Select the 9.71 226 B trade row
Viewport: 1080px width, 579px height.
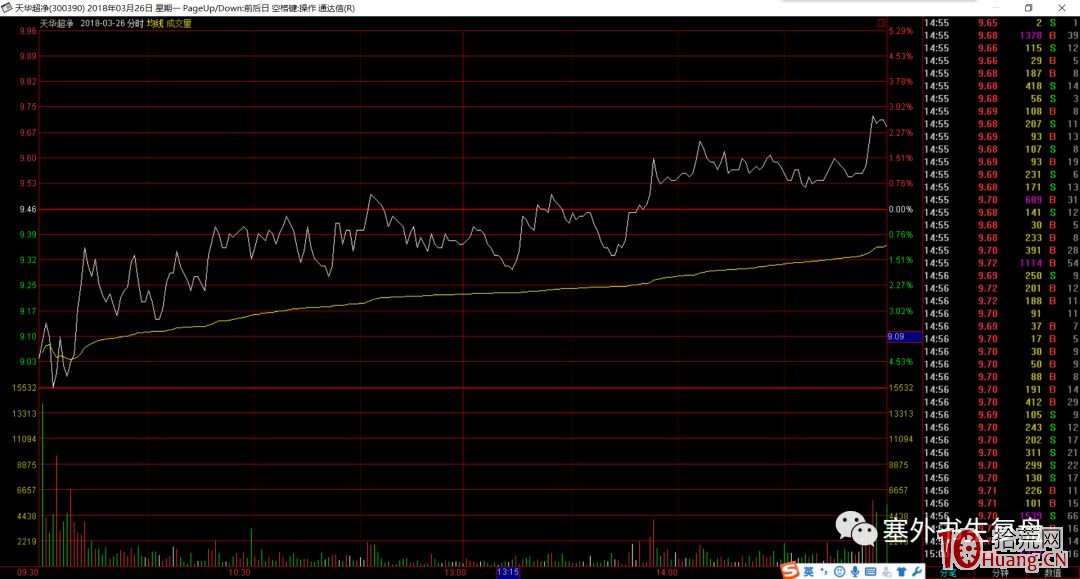click(1001, 491)
